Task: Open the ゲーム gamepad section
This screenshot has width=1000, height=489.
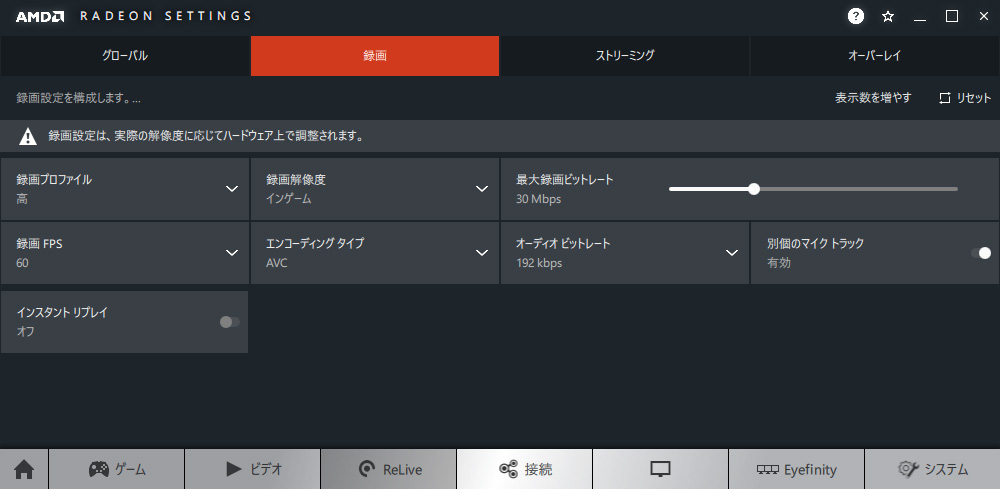Action: (x=117, y=469)
